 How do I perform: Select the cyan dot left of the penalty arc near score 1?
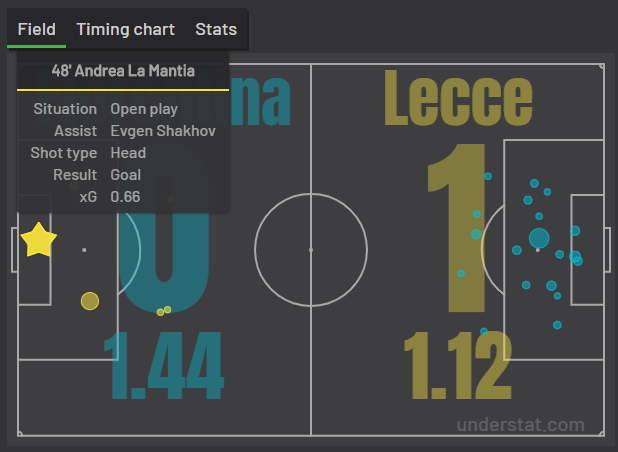point(461,273)
